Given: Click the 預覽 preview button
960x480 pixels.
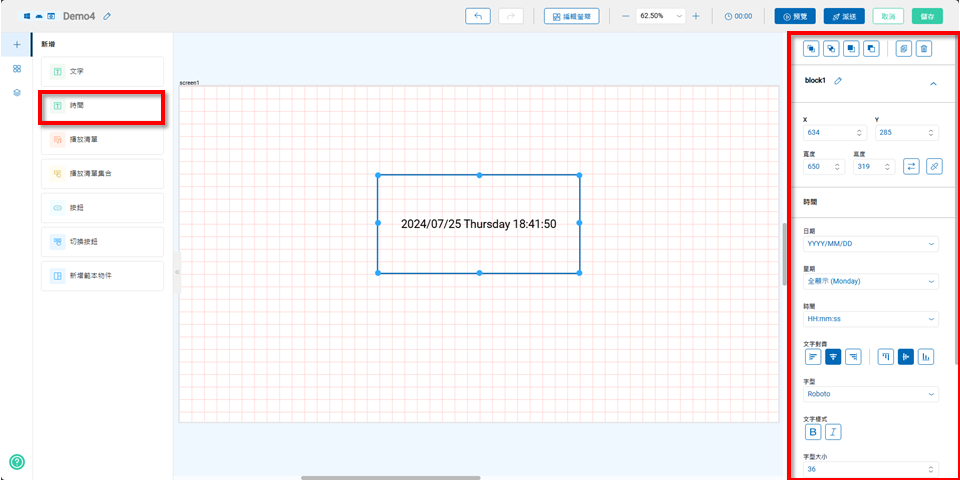Looking at the screenshot, I should [x=794, y=16].
